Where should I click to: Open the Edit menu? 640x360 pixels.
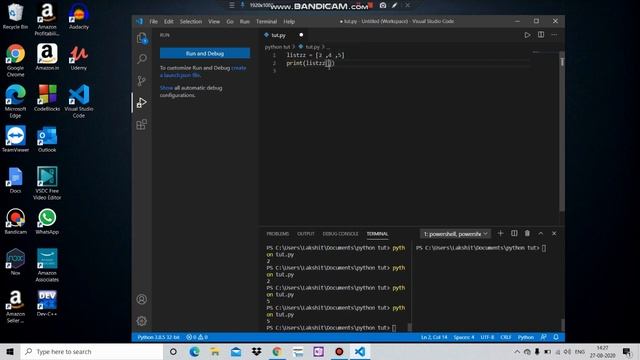pos(169,22)
